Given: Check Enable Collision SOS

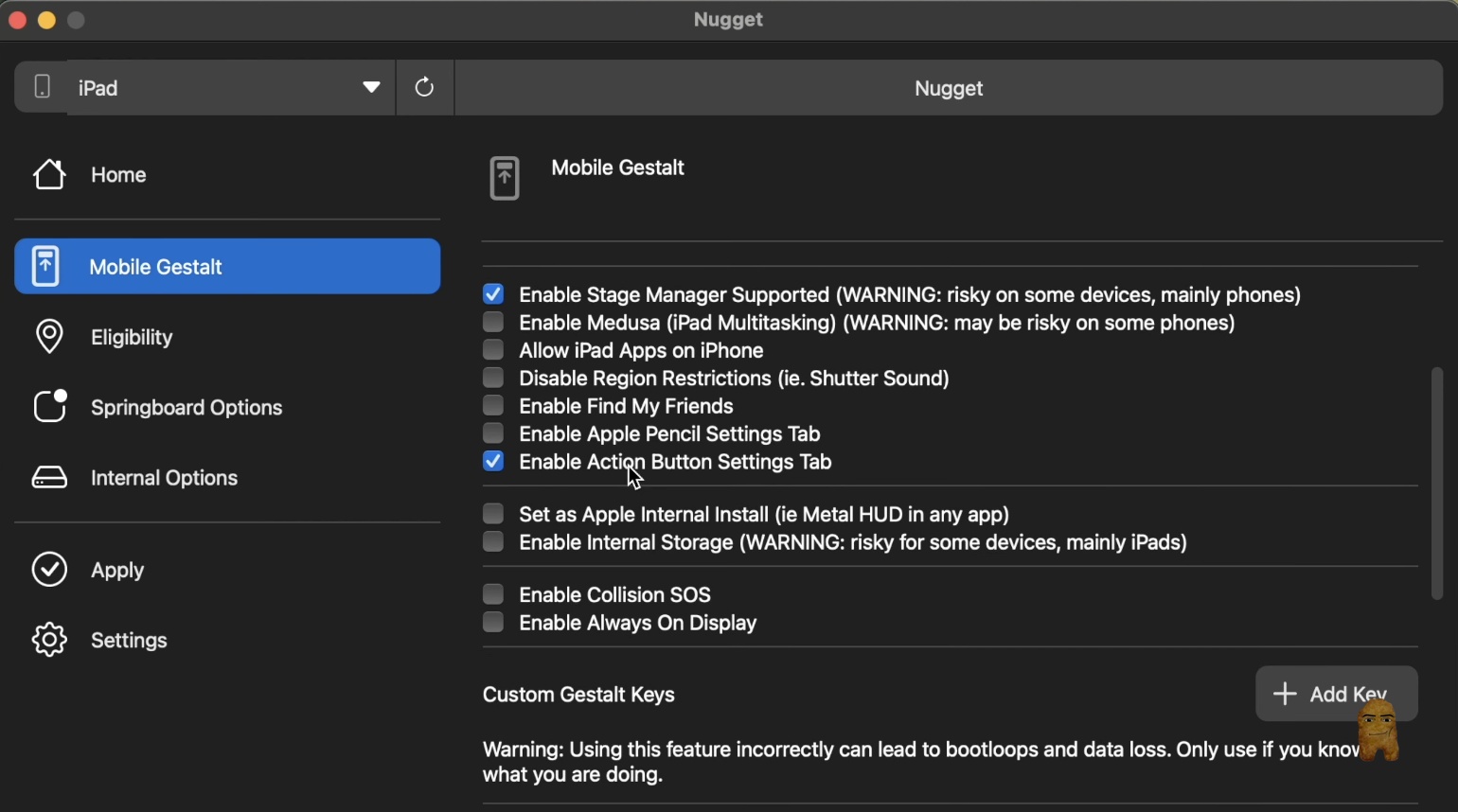Looking at the screenshot, I should click(x=493, y=594).
